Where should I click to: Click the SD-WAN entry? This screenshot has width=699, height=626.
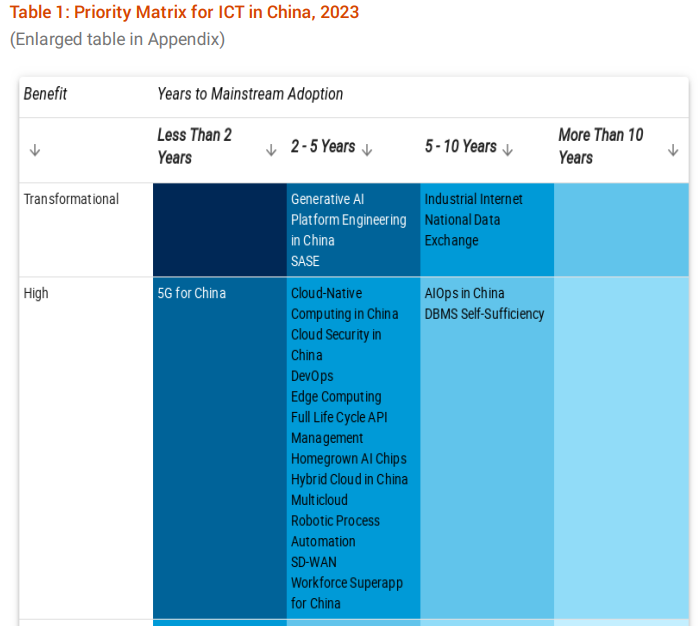point(314,562)
